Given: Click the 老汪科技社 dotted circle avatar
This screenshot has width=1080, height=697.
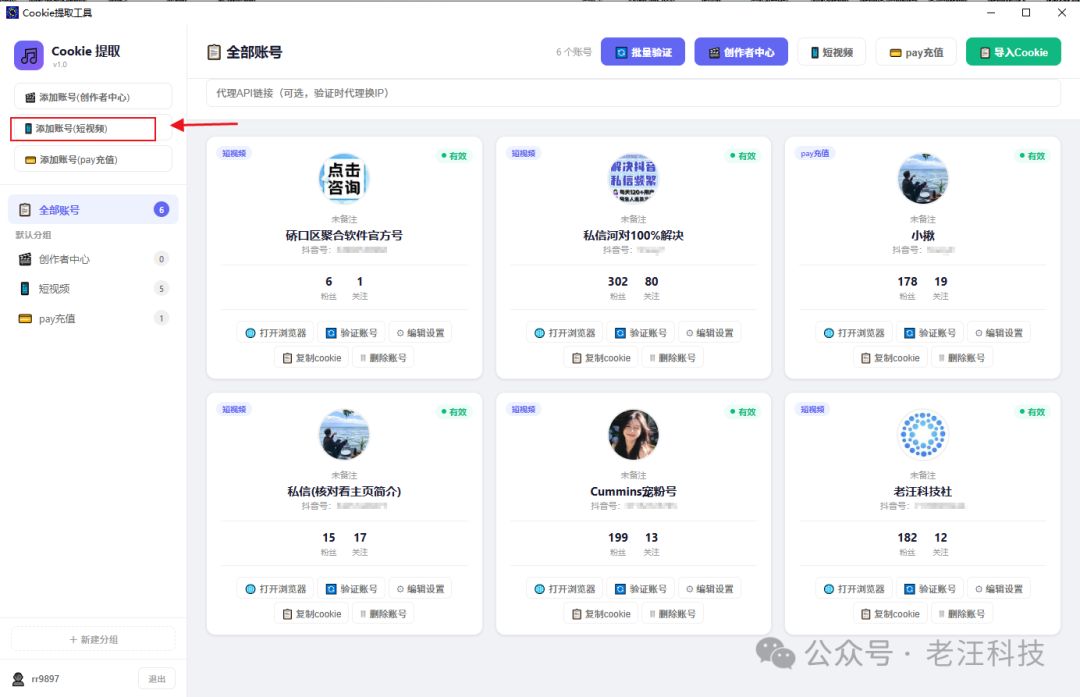Looking at the screenshot, I should [x=923, y=435].
